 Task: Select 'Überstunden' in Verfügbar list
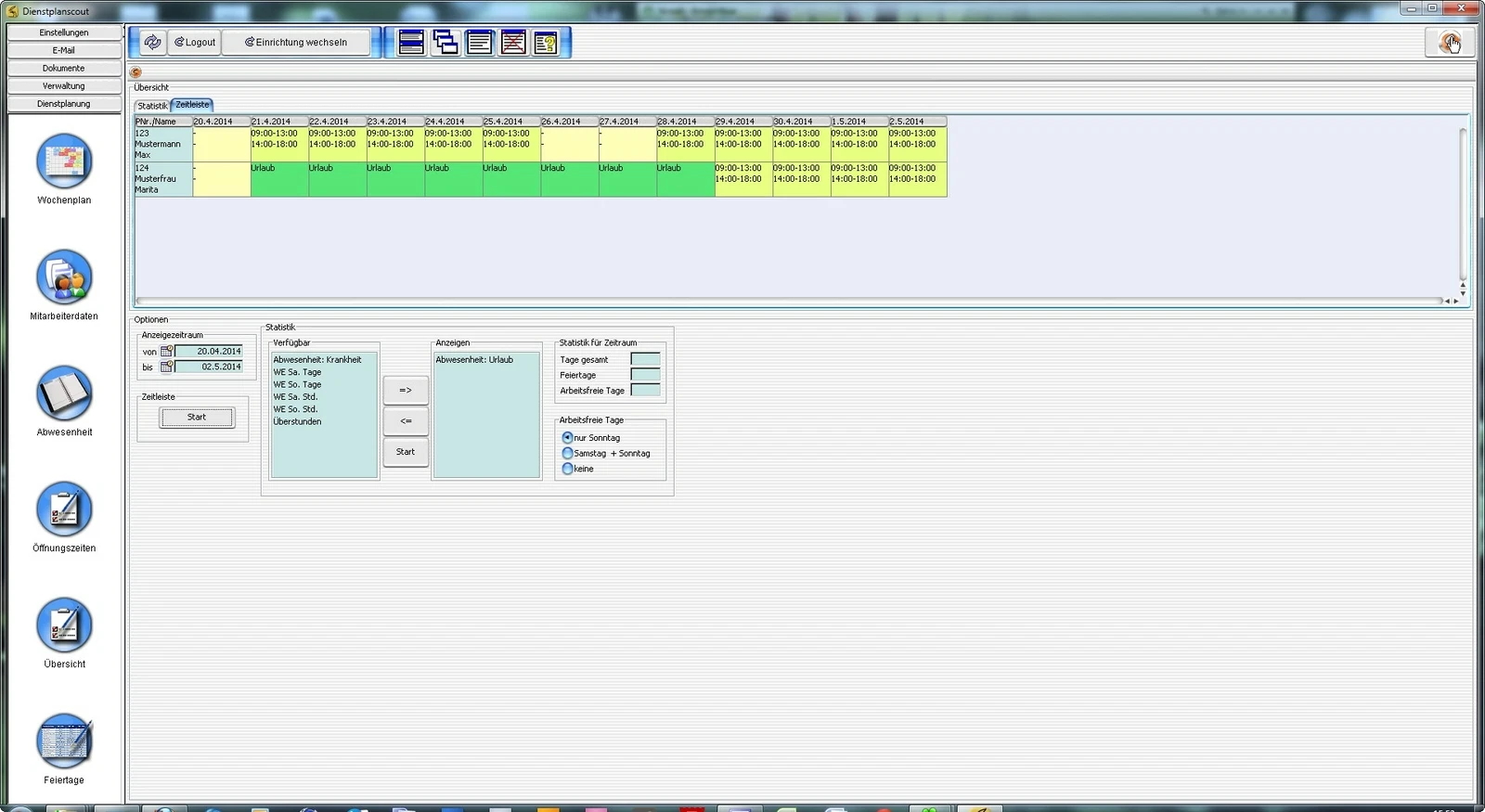[297, 421]
